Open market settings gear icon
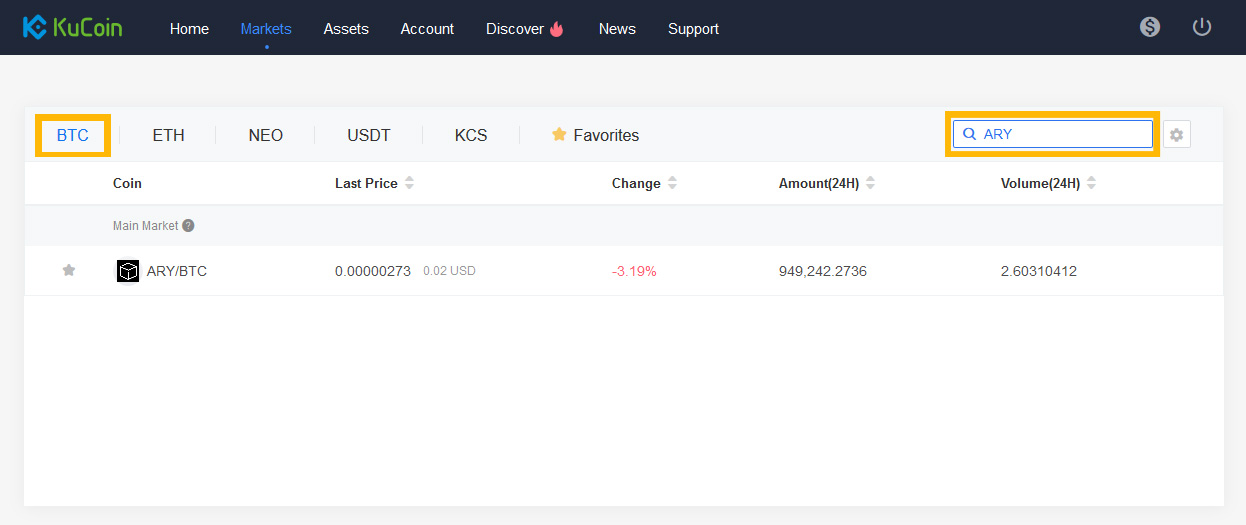 1177,134
